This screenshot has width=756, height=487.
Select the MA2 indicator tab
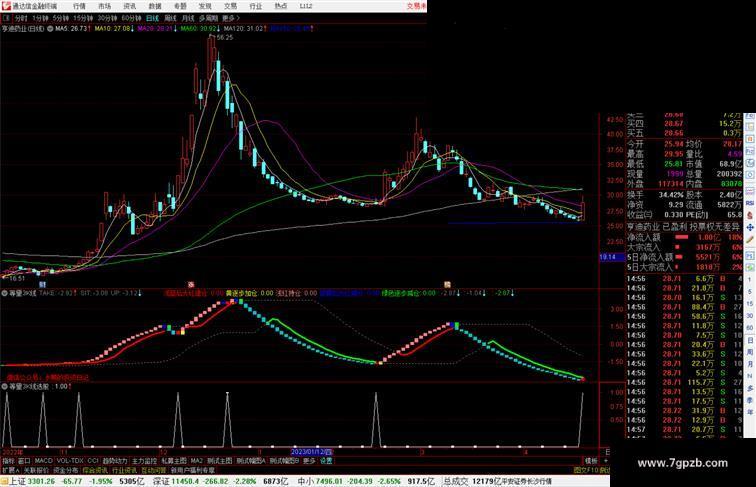[196, 461]
